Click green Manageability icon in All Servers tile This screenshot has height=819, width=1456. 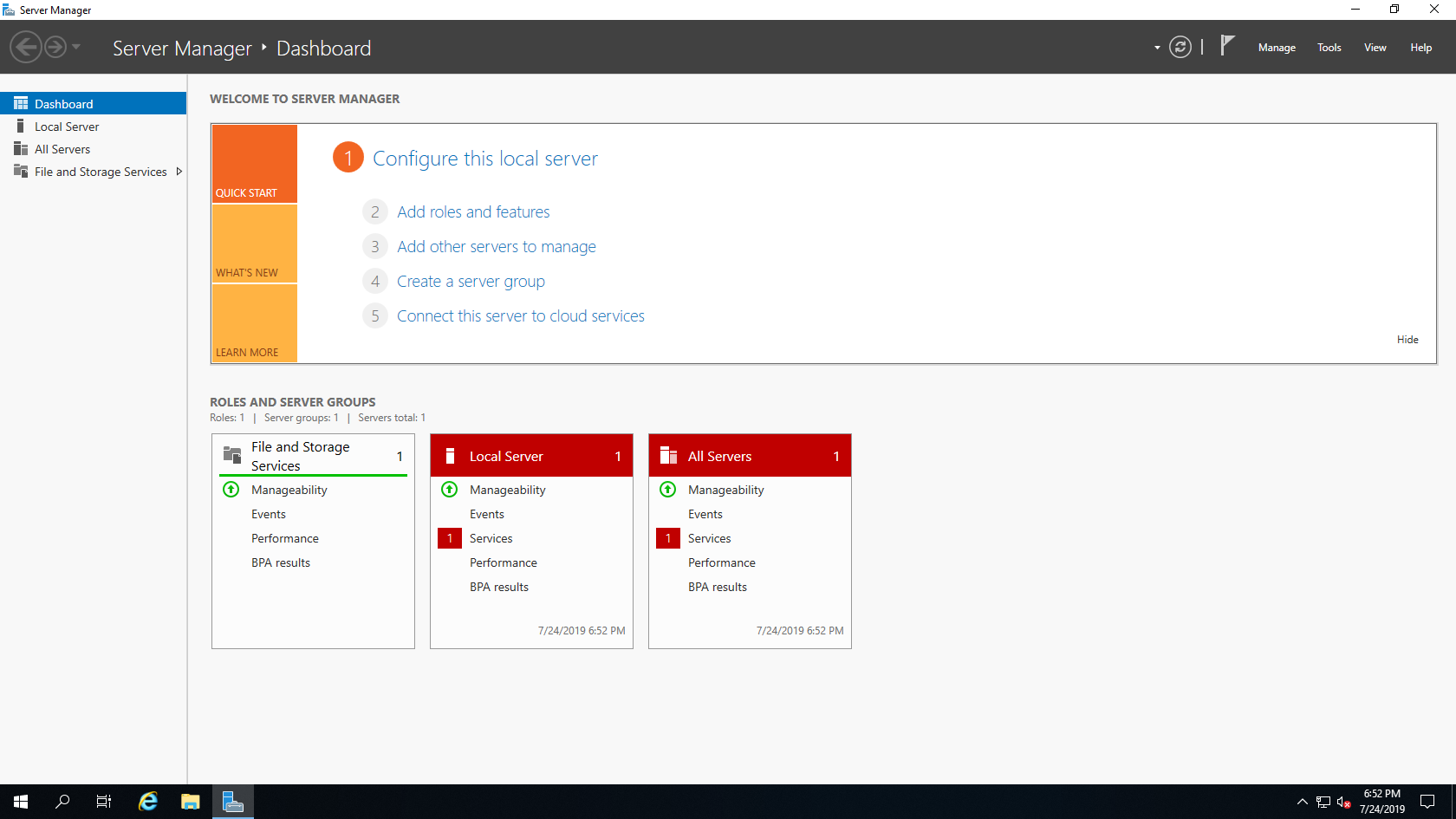point(668,490)
